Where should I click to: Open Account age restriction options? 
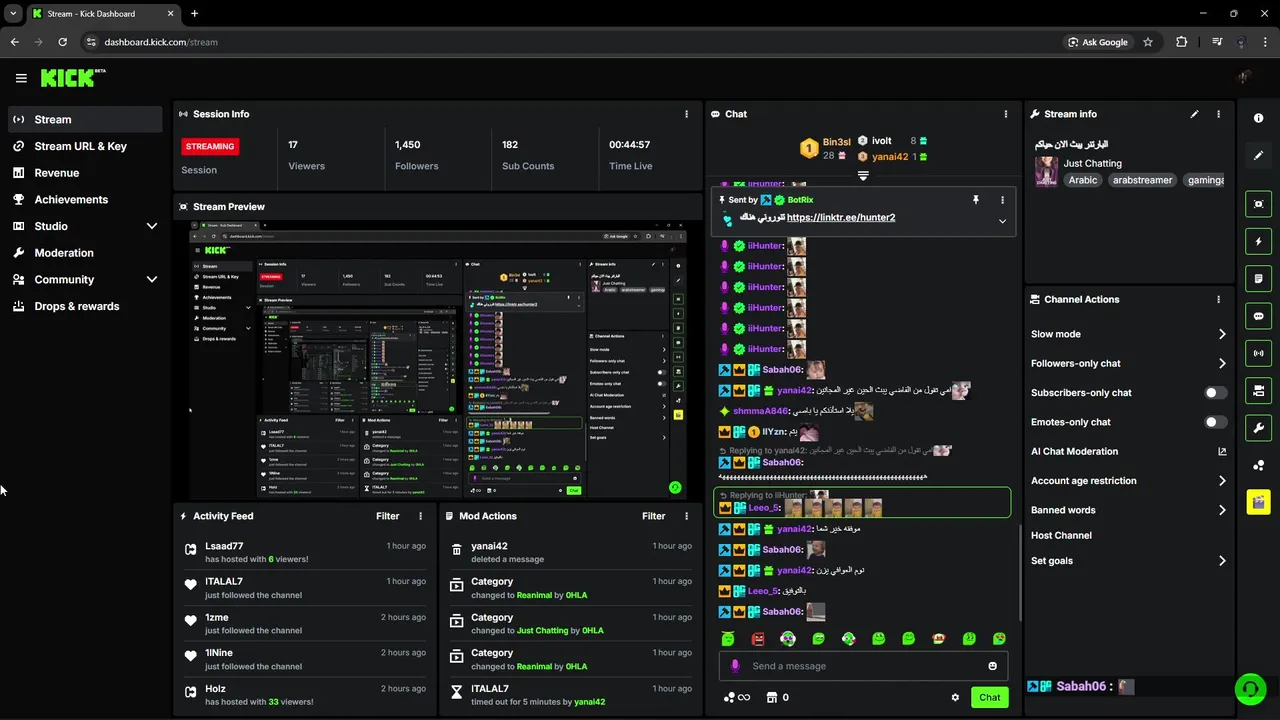coord(1128,481)
